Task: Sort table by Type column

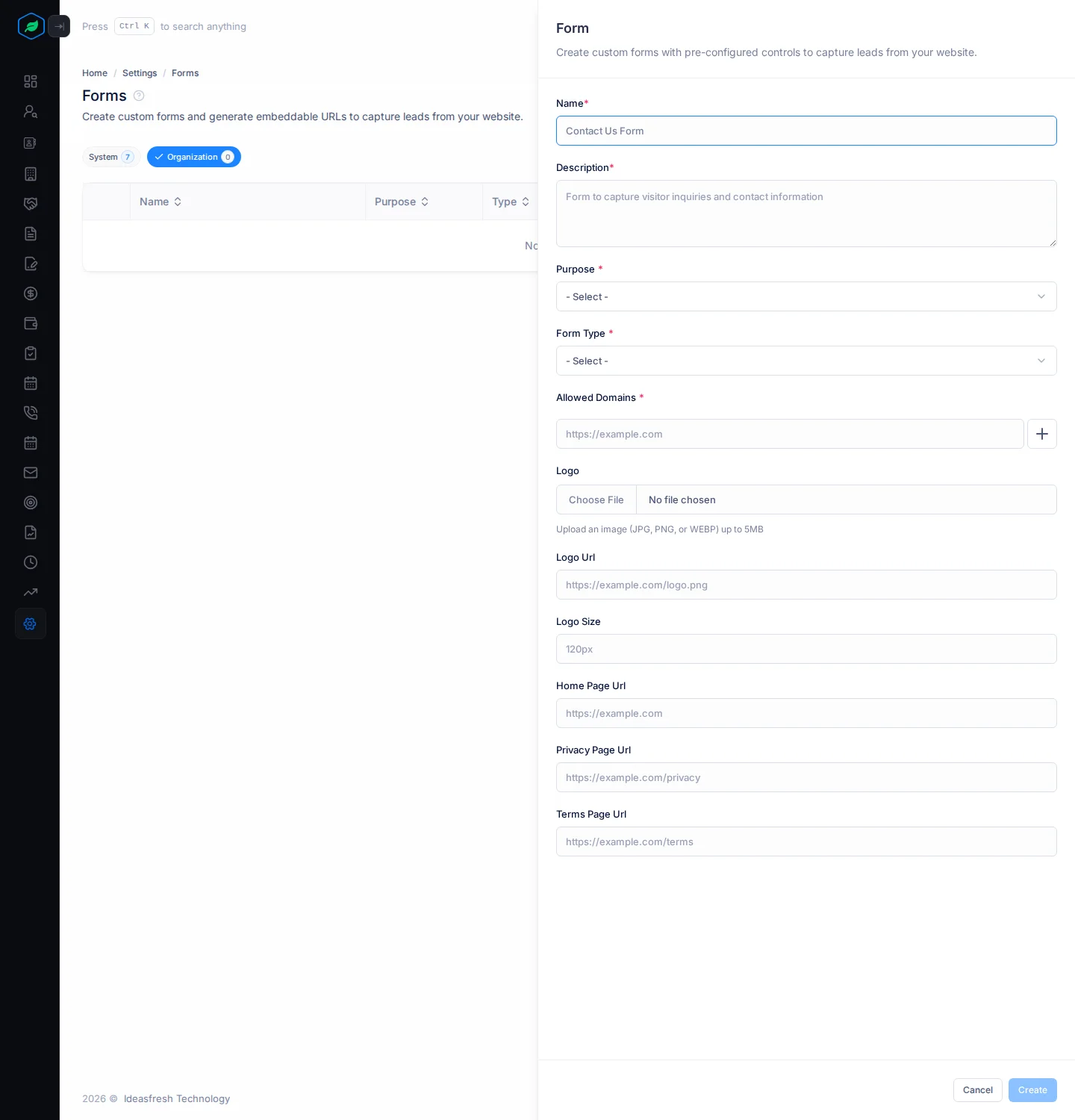Action: tap(511, 202)
